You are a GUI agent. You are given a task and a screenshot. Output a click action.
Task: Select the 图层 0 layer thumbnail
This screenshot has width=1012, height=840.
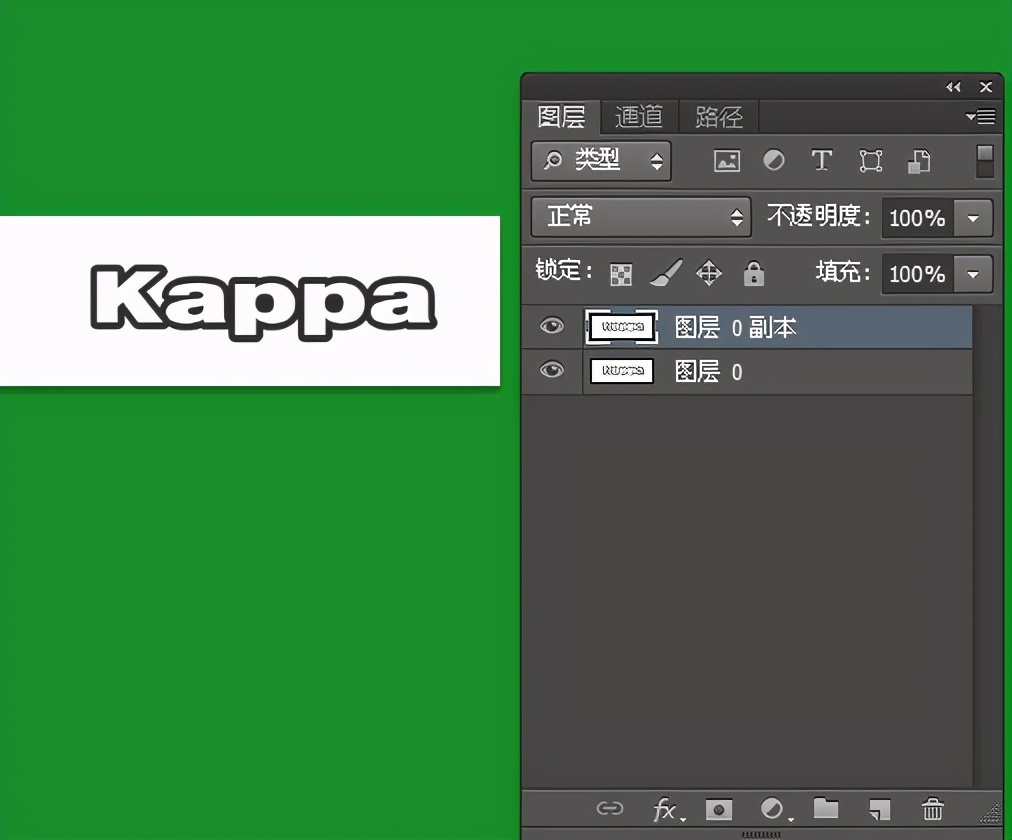tap(622, 372)
